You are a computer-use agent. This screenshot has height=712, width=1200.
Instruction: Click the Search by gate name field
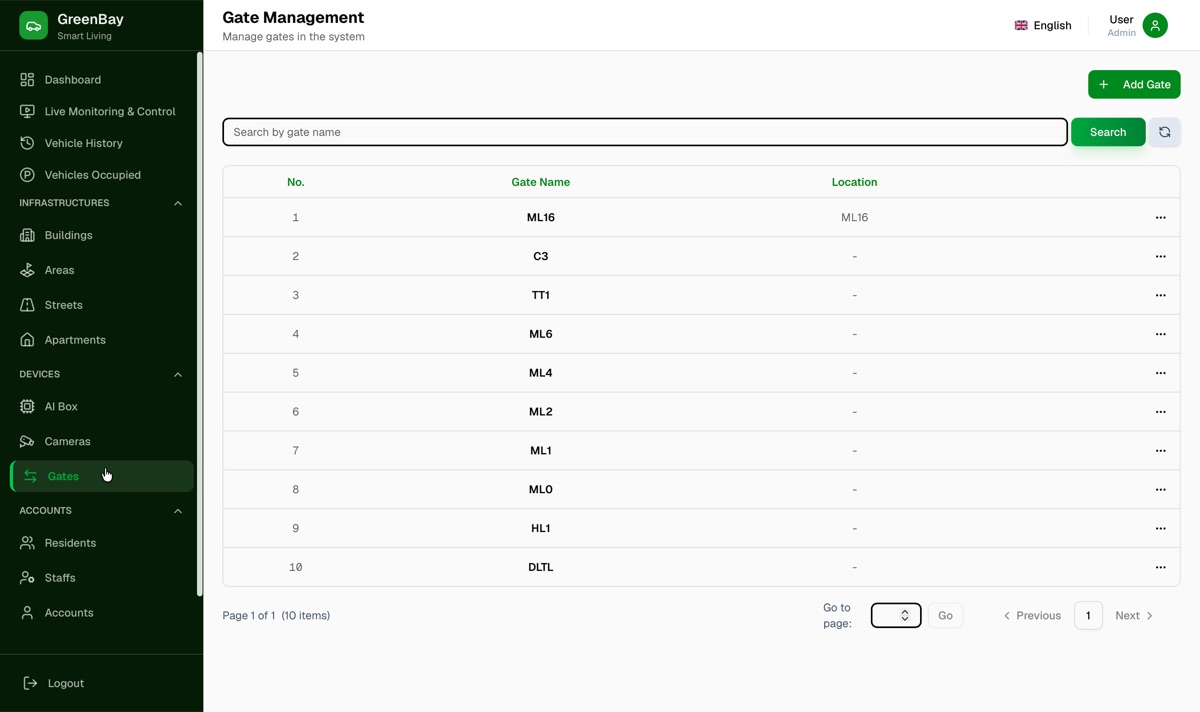(645, 132)
